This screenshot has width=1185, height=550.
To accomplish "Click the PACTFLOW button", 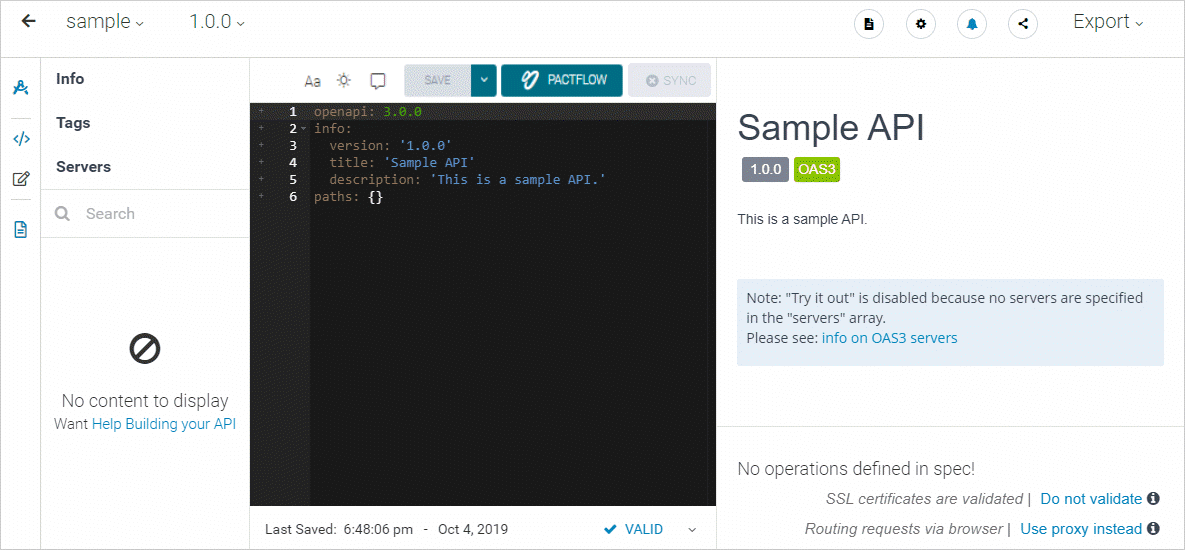I will click(562, 80).
